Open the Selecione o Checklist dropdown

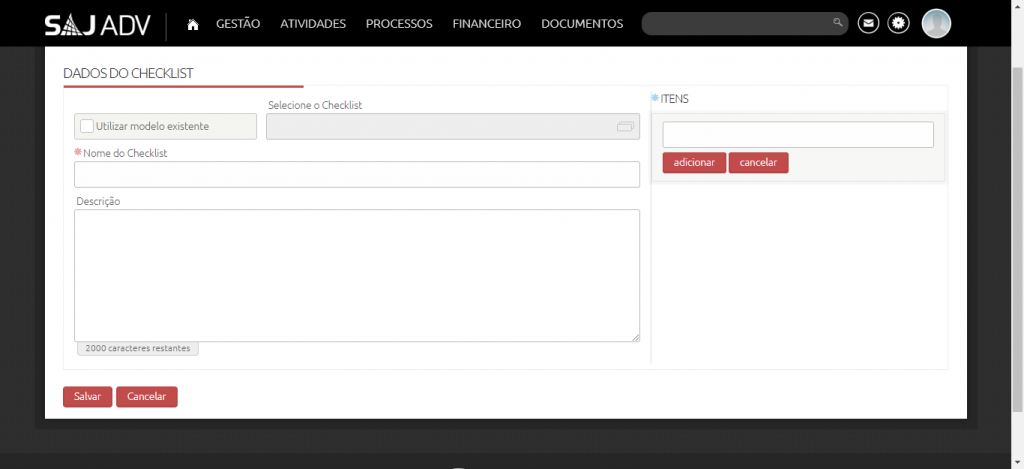click(x=440, y=126)
